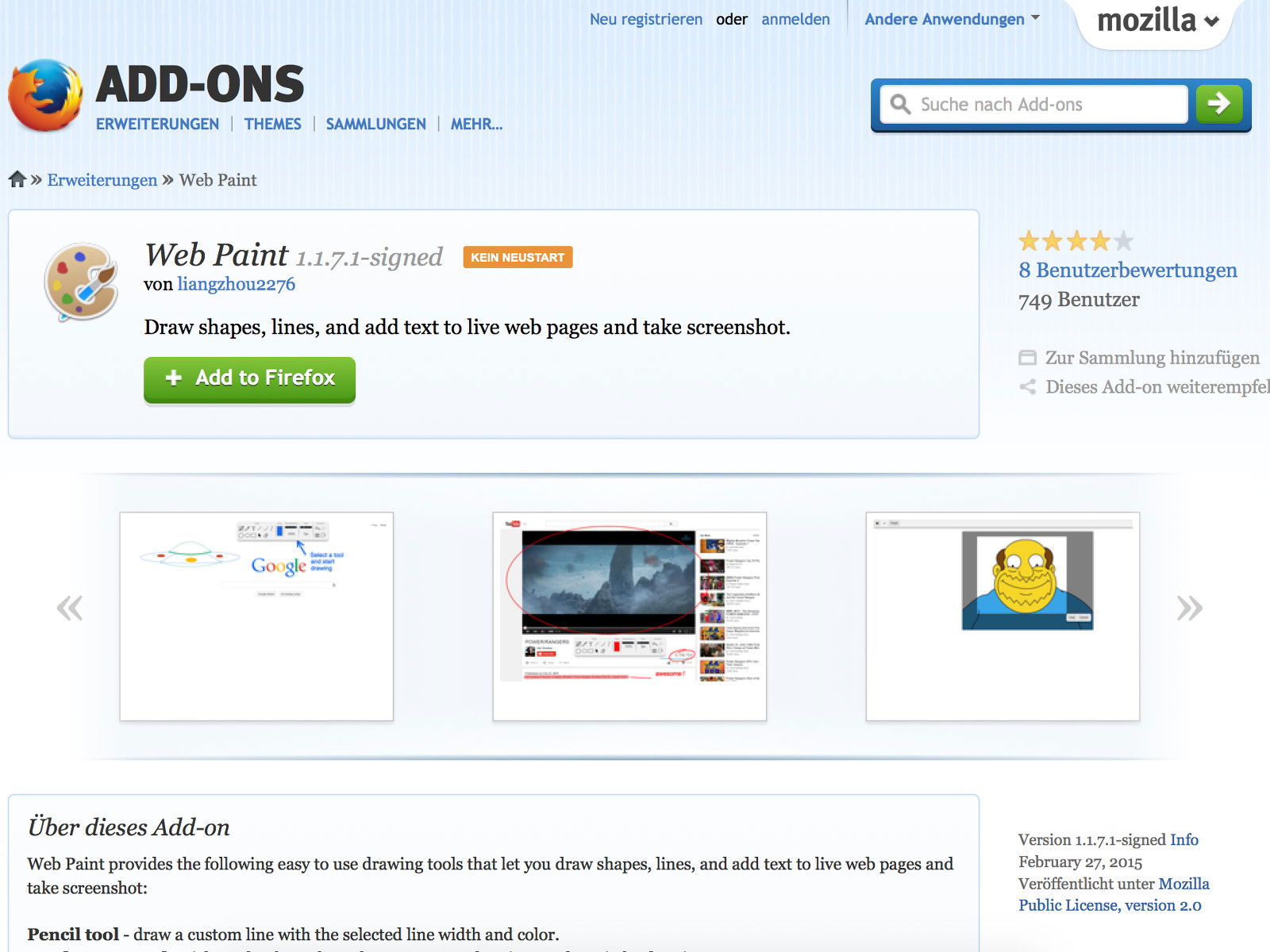Open the cartoon character screenshot thumbnail
This screenshot has height=952, width=1270.
click(x=1003, y=616)
